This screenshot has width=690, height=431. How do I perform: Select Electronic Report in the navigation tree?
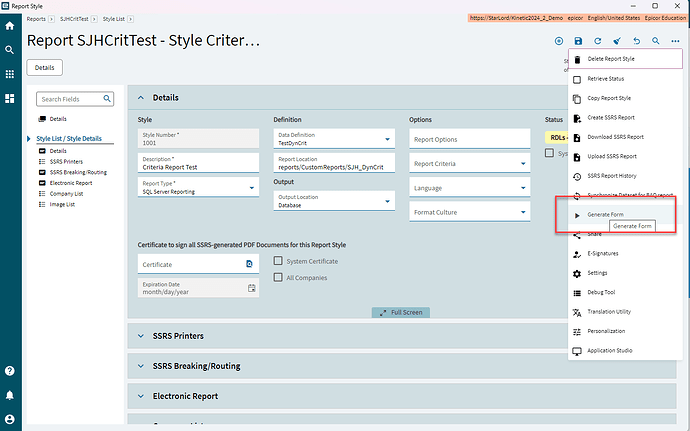(70, 183)
